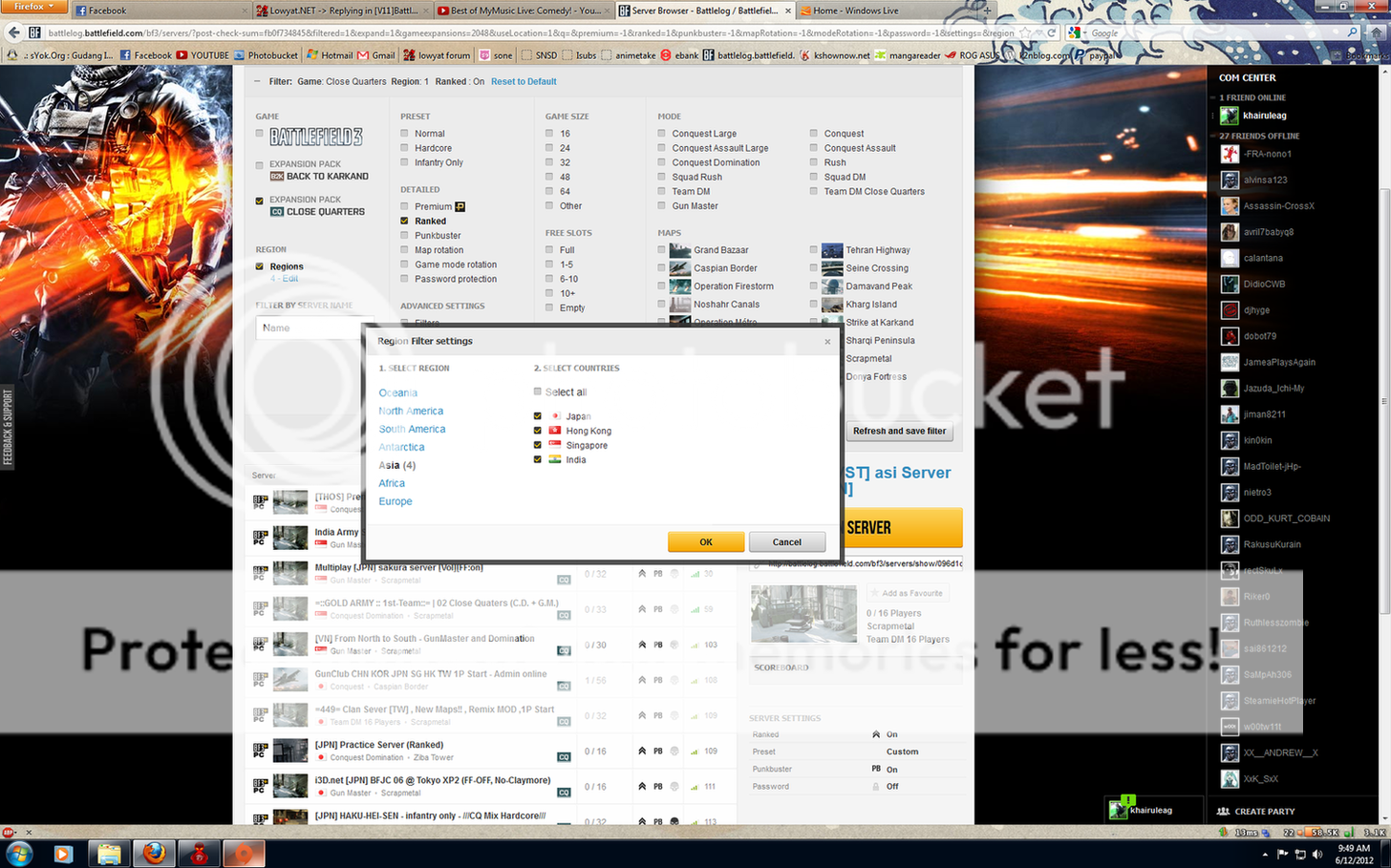Image resolution: width=1391 pixels, height=868 pixels.
Task: Switch to the Facebook browser tab
Action: [153, 11]
